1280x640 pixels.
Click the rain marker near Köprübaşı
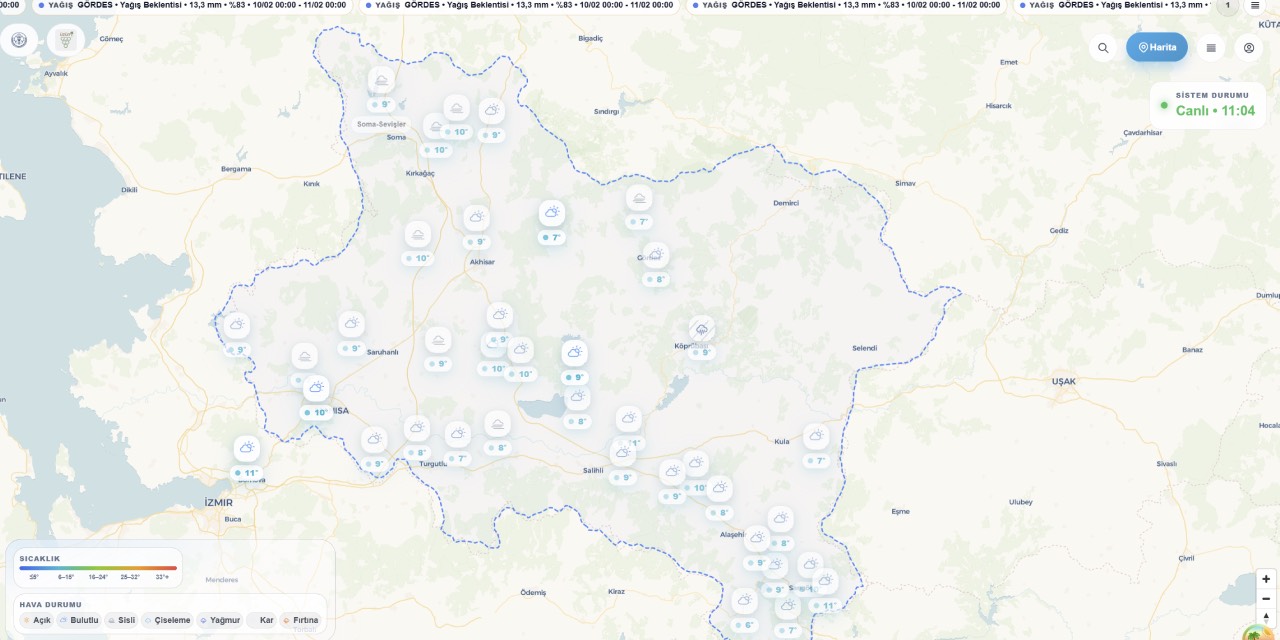pos(701,330)
